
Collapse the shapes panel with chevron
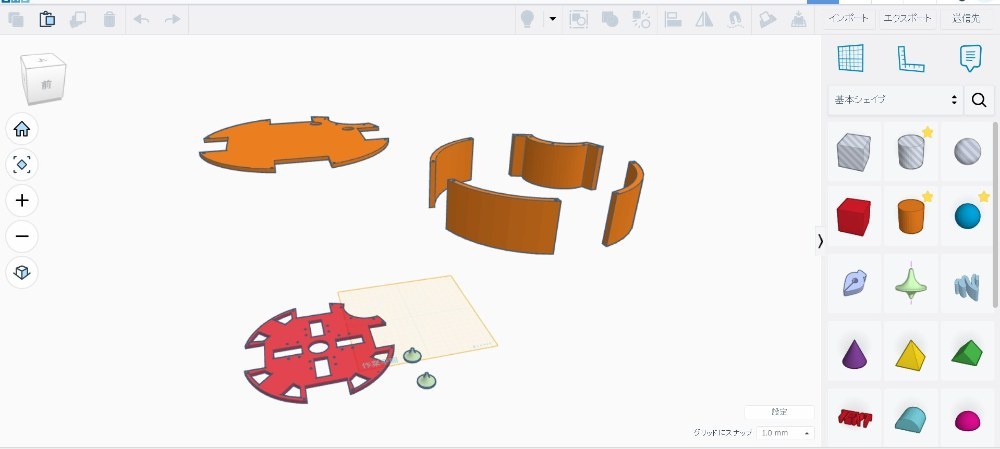click(x=820, y=241)
